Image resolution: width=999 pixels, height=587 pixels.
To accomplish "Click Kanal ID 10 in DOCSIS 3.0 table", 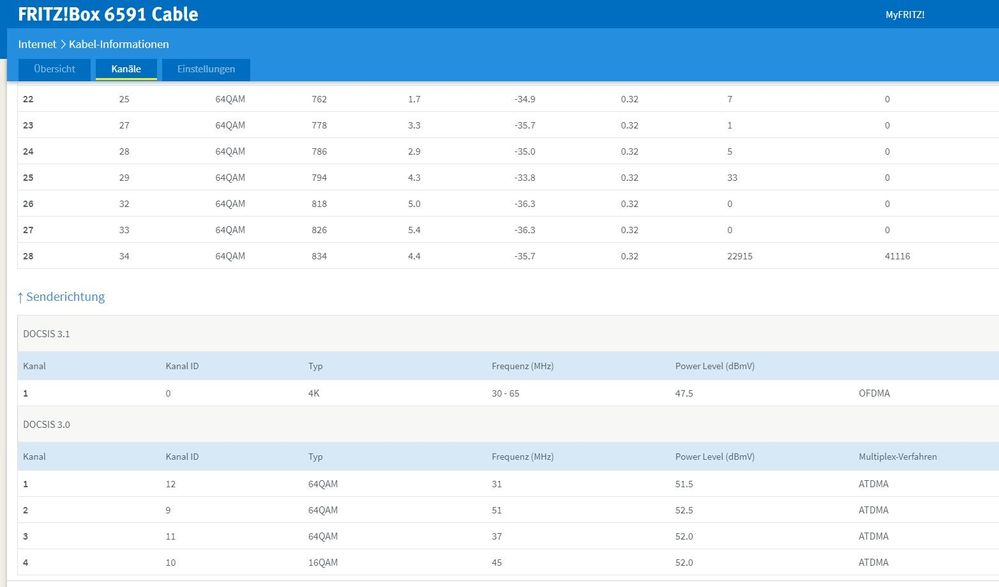I will [171, 562].
